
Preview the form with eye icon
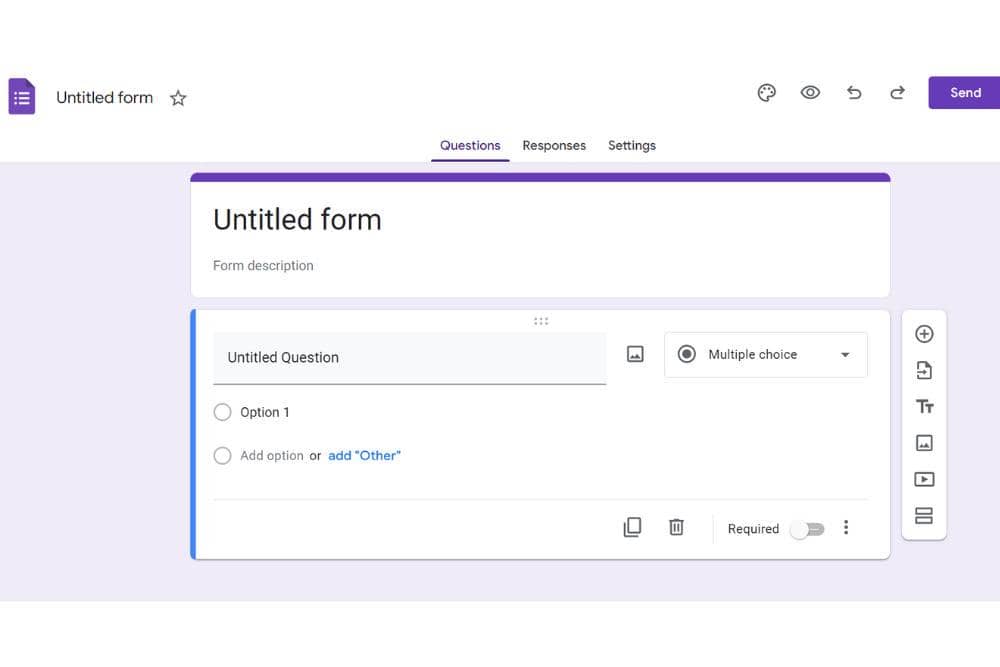[x=810, y=93]
